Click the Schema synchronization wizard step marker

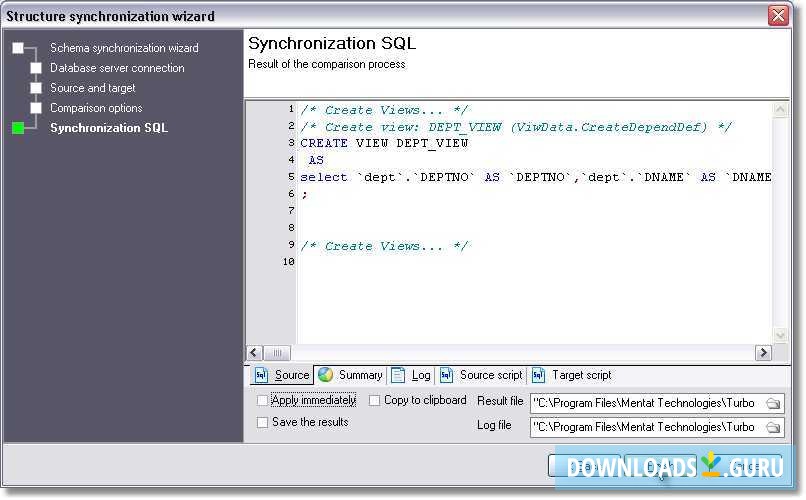(x=18, y=48)
